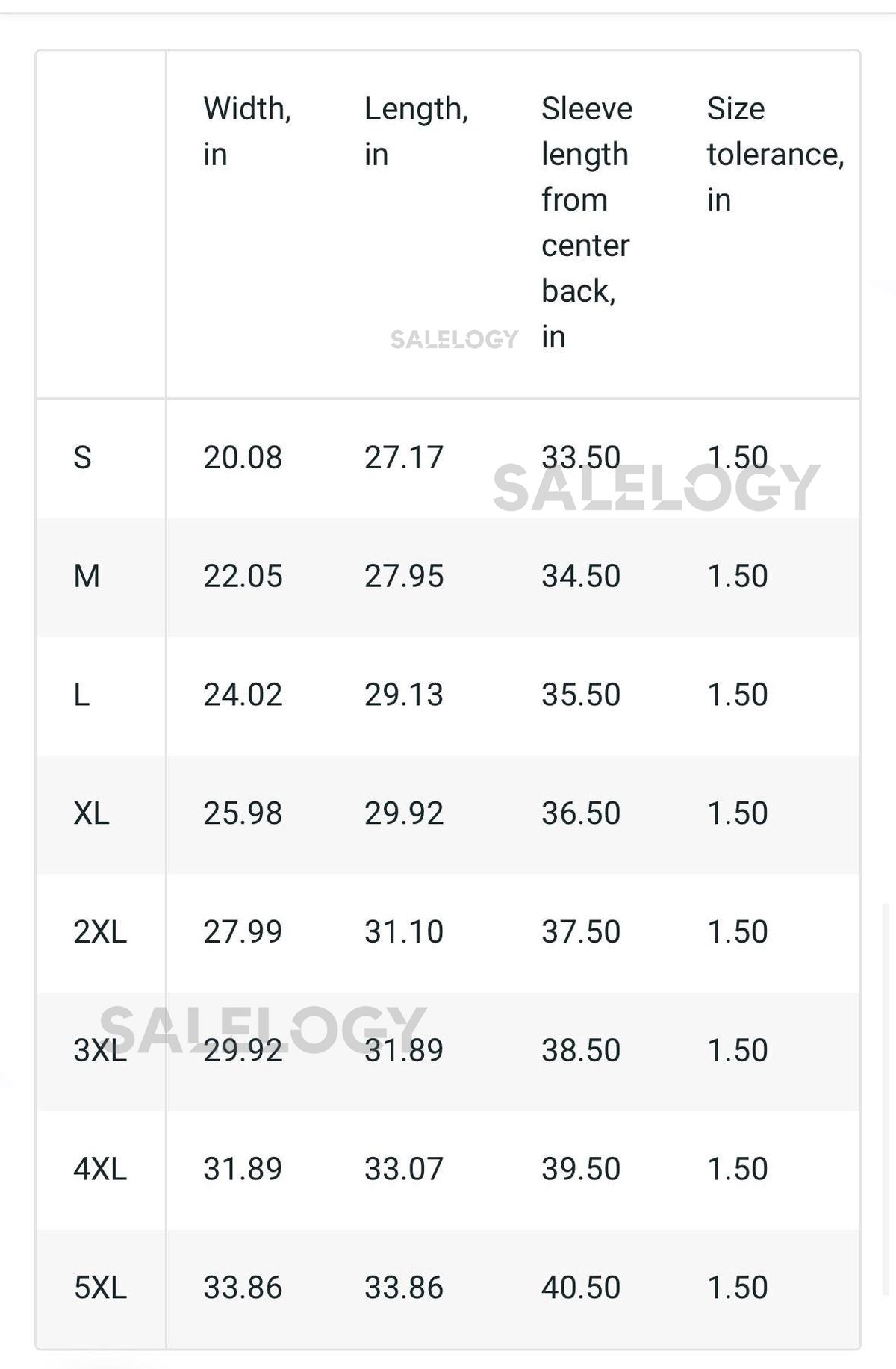Click the 2XL size row label

point(100,931)
